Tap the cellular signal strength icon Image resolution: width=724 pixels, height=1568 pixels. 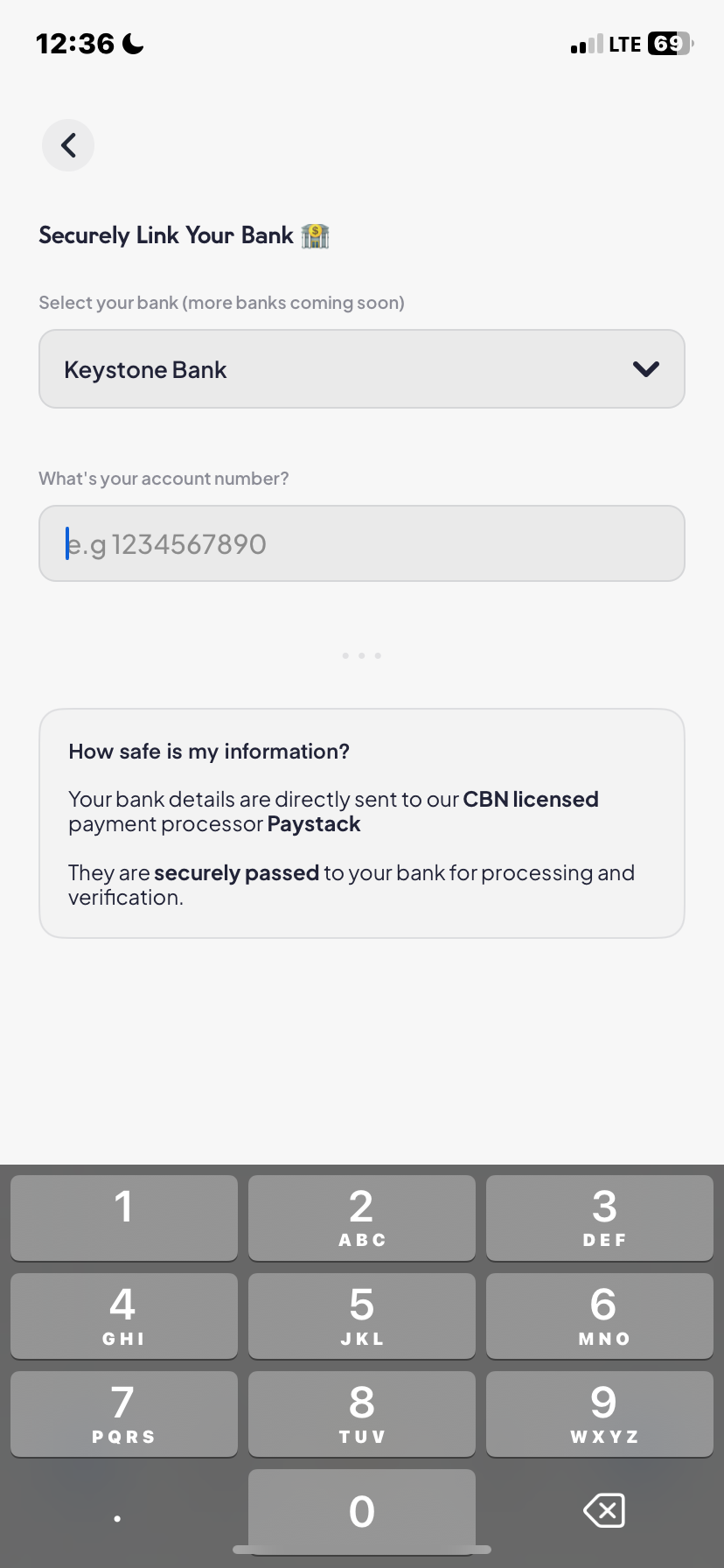click(587, 45)
